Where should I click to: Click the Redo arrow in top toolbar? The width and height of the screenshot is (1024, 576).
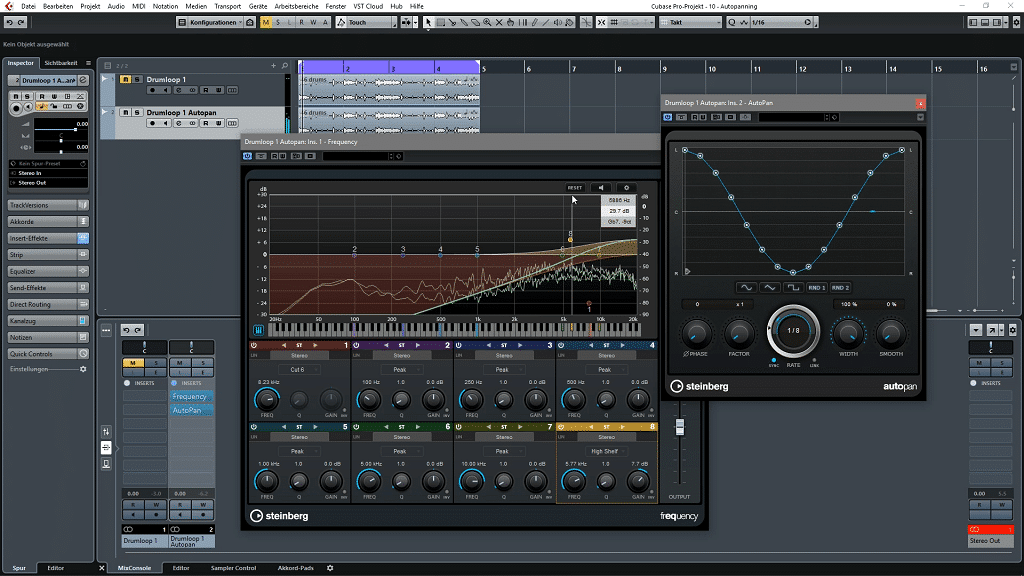point(21,22)
